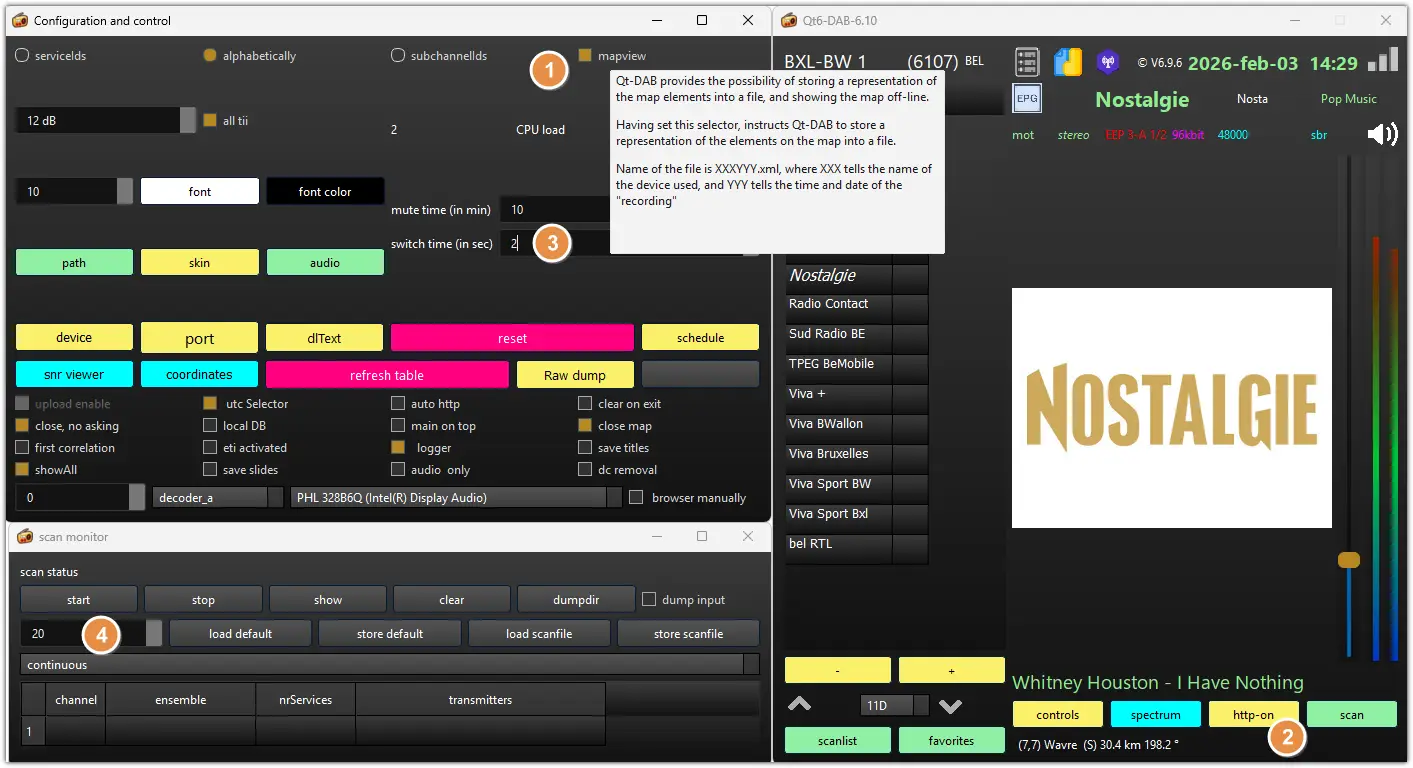Click the signal strength bars icon

pyautogui.click(x=1384, y=60)
